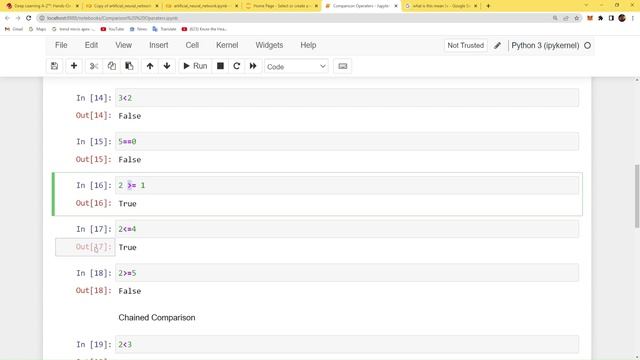This screenshot has width=640, height=360.
Task: Go forward in browser history
Action: coord(18,18)
